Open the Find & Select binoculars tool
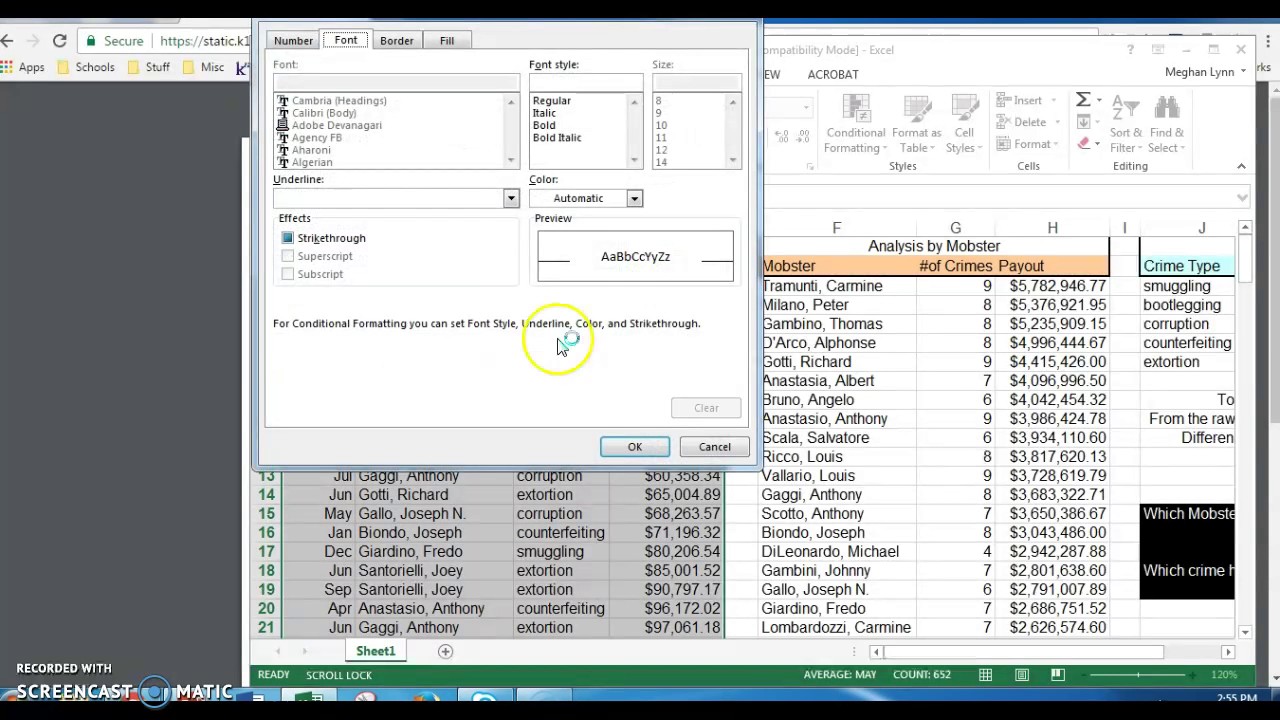The height and width of the screenshot is (720, 1280). (1166, 125)
